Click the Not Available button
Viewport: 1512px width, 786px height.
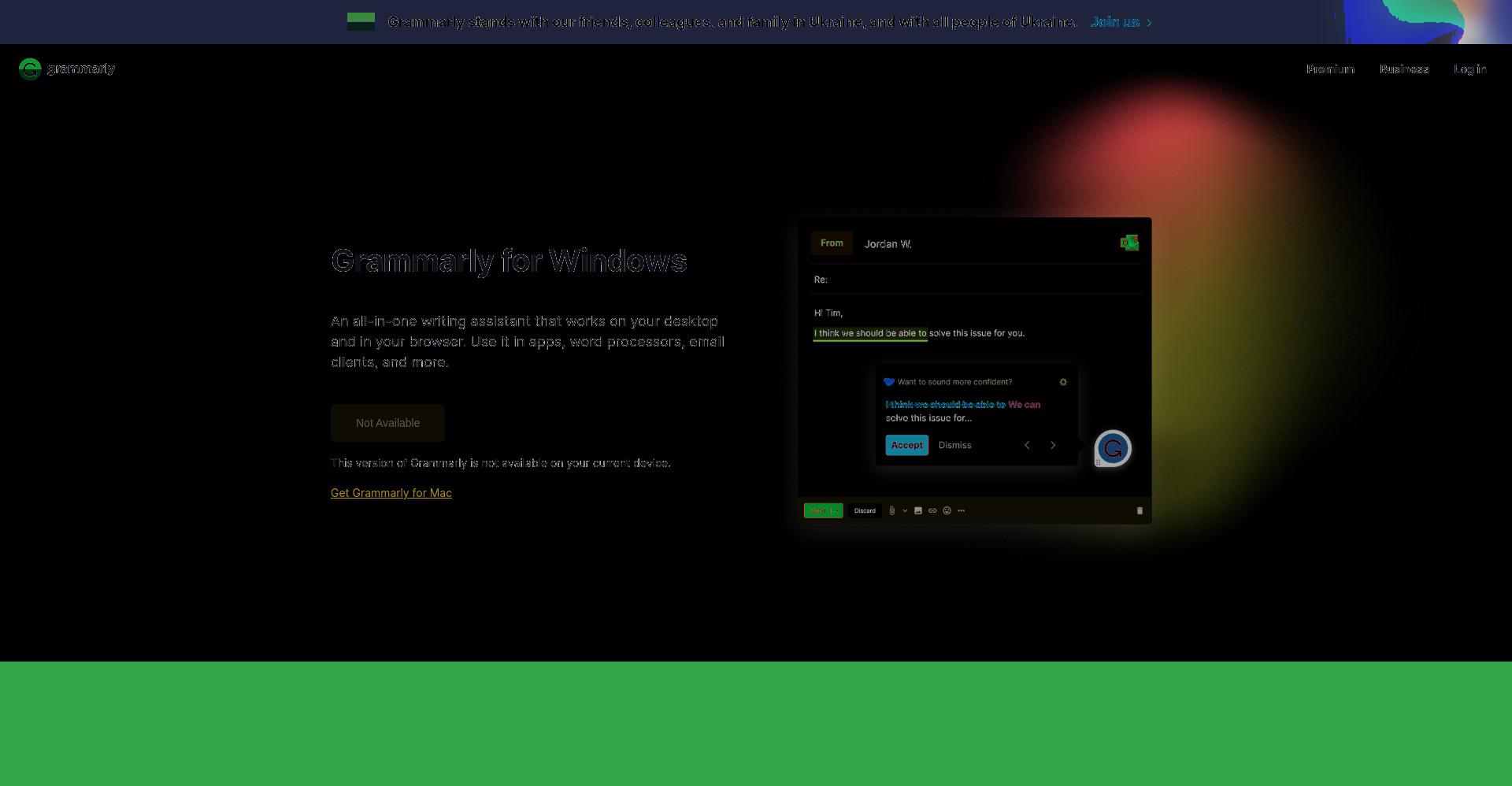click(x=387, y=423)
